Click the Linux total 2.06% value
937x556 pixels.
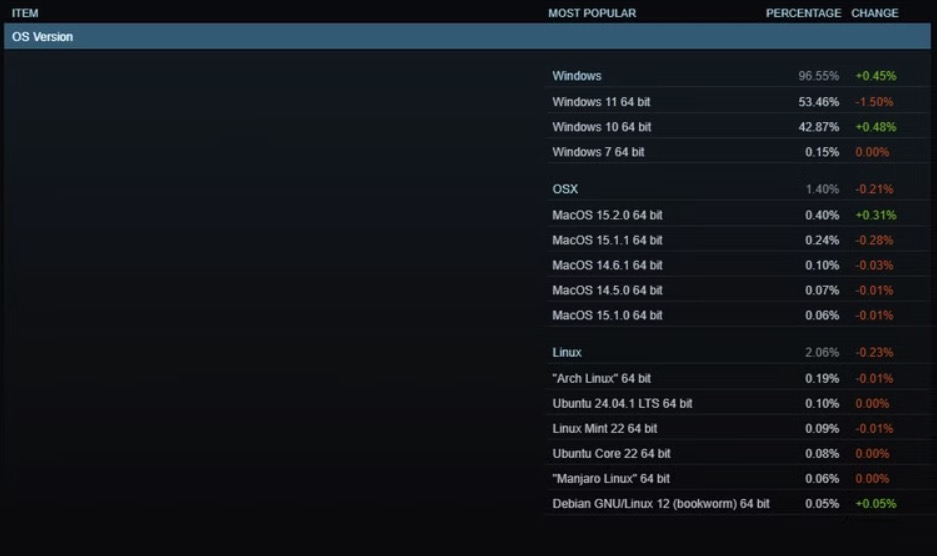coord(822,352)
